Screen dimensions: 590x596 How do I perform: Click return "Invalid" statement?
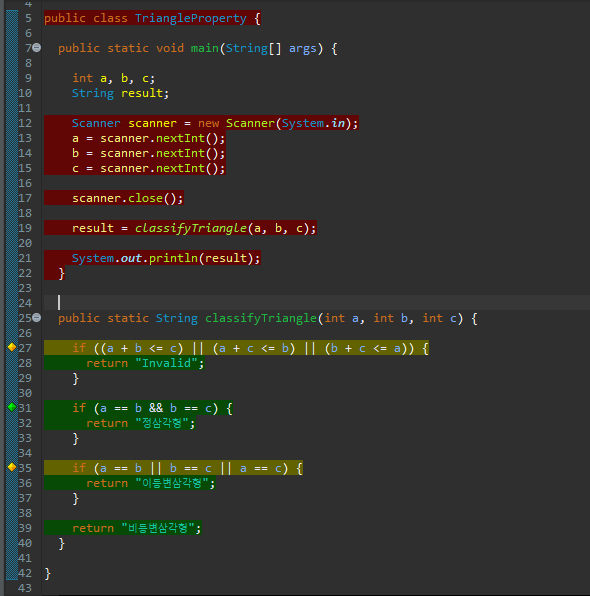[x=145, y=363]
